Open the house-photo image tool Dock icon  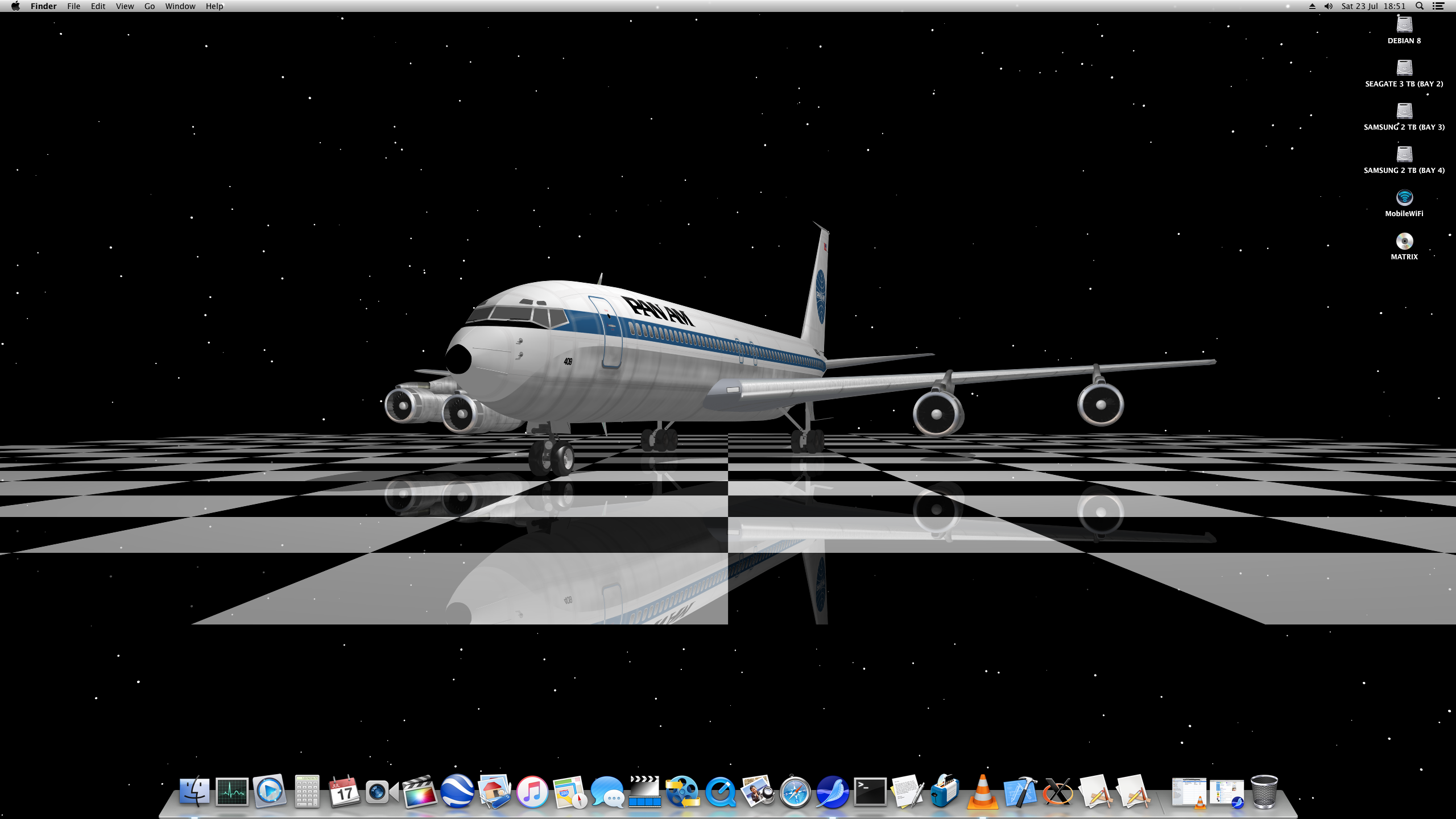pyautogui.click(x=494, y=791)
